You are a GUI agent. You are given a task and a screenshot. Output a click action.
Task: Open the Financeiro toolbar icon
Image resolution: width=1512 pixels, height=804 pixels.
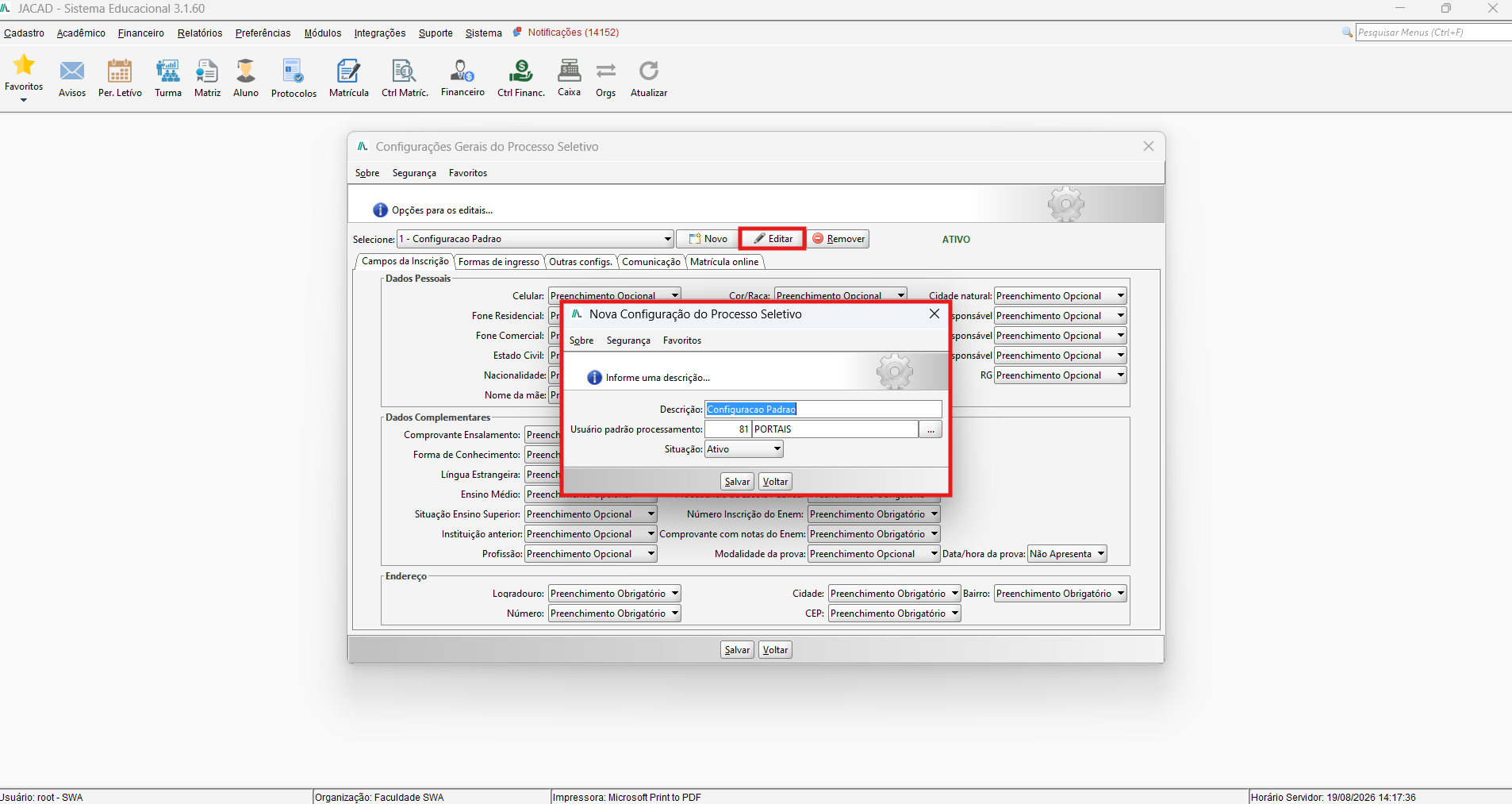pos(462,71)
